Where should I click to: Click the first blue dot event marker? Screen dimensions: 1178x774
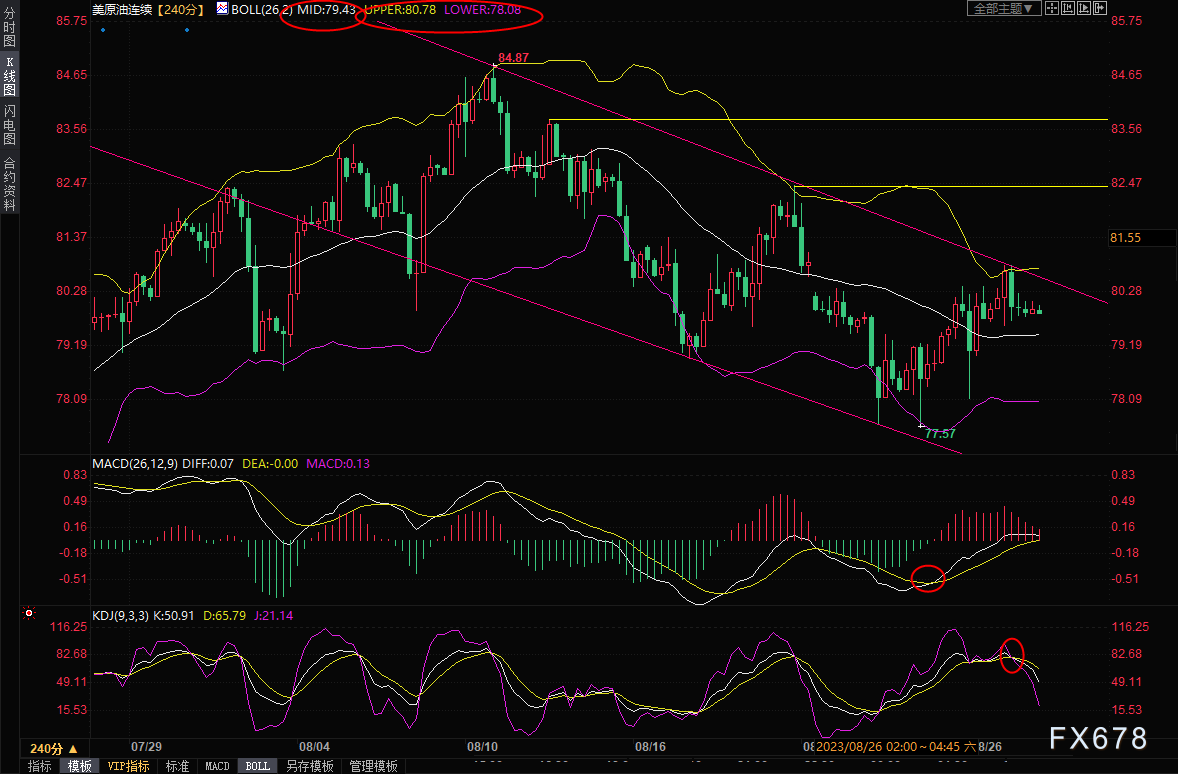(x=103, y=30)
